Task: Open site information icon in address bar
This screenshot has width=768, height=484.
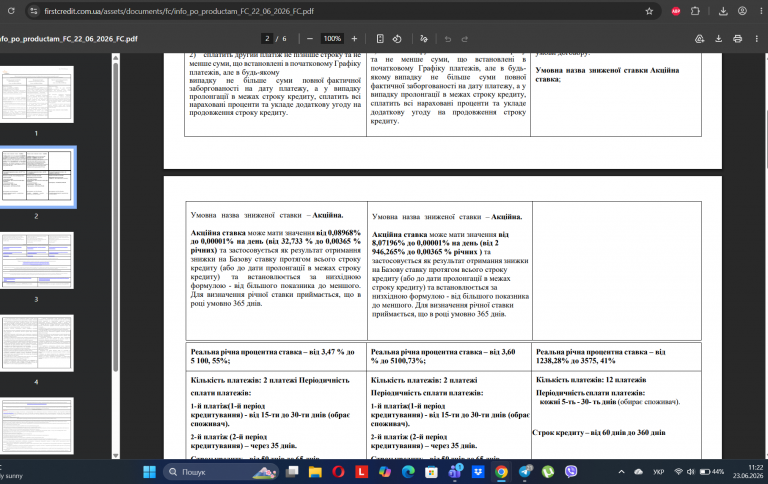Action: [x=33, y=11]
